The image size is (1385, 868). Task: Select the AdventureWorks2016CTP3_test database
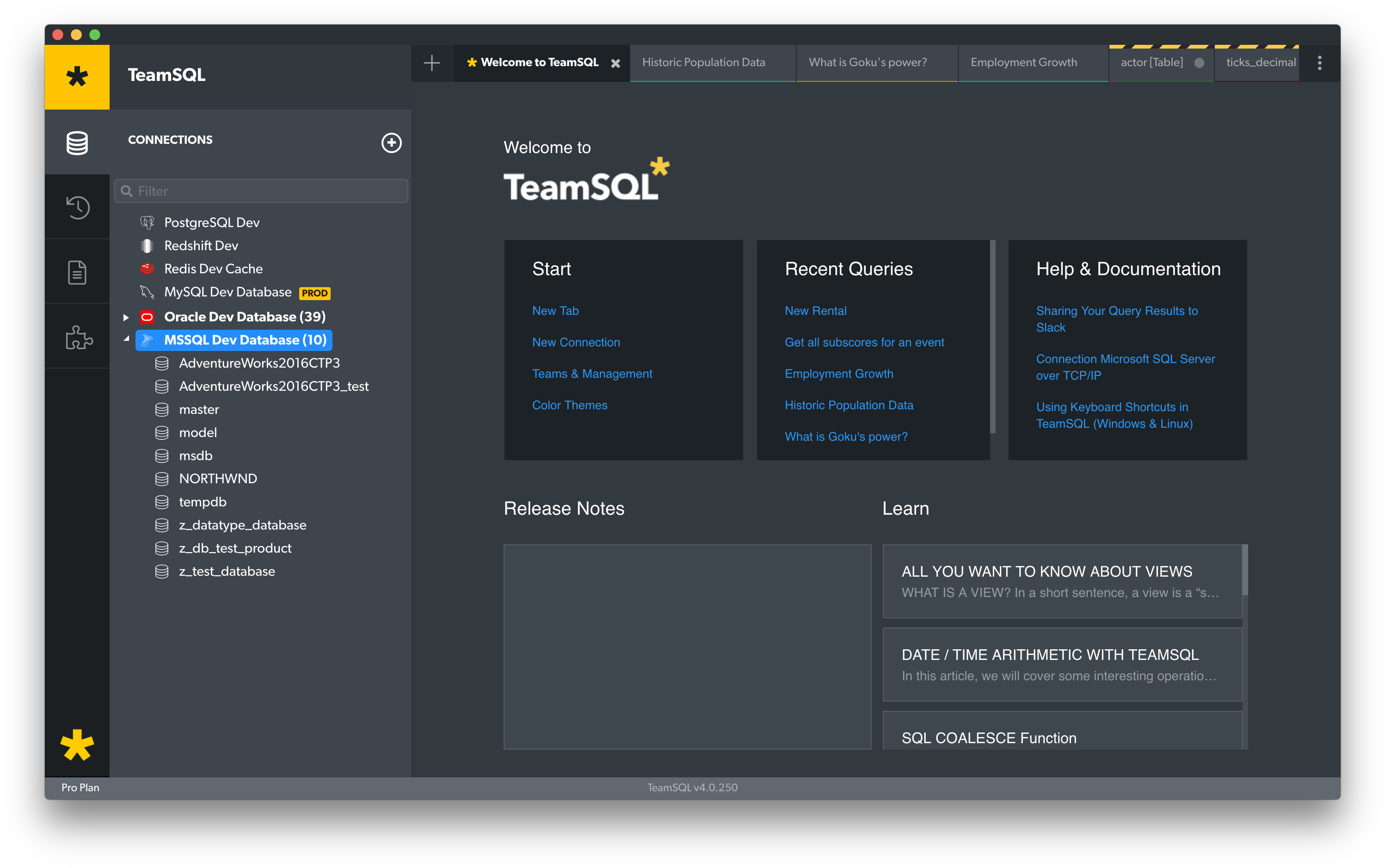click(273, 386)
